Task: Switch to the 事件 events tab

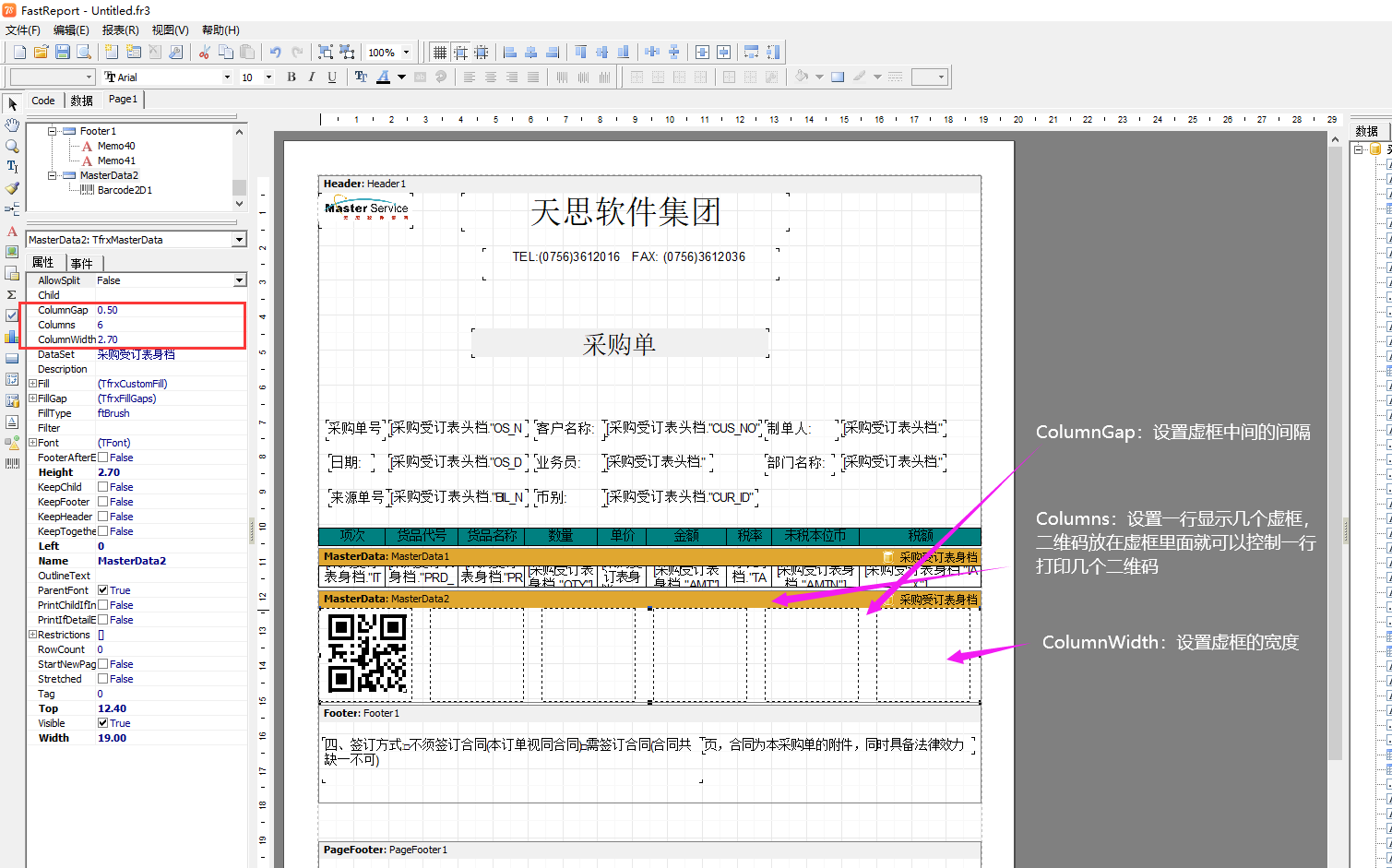Action: pyautogui.click(x=82, y=263)
